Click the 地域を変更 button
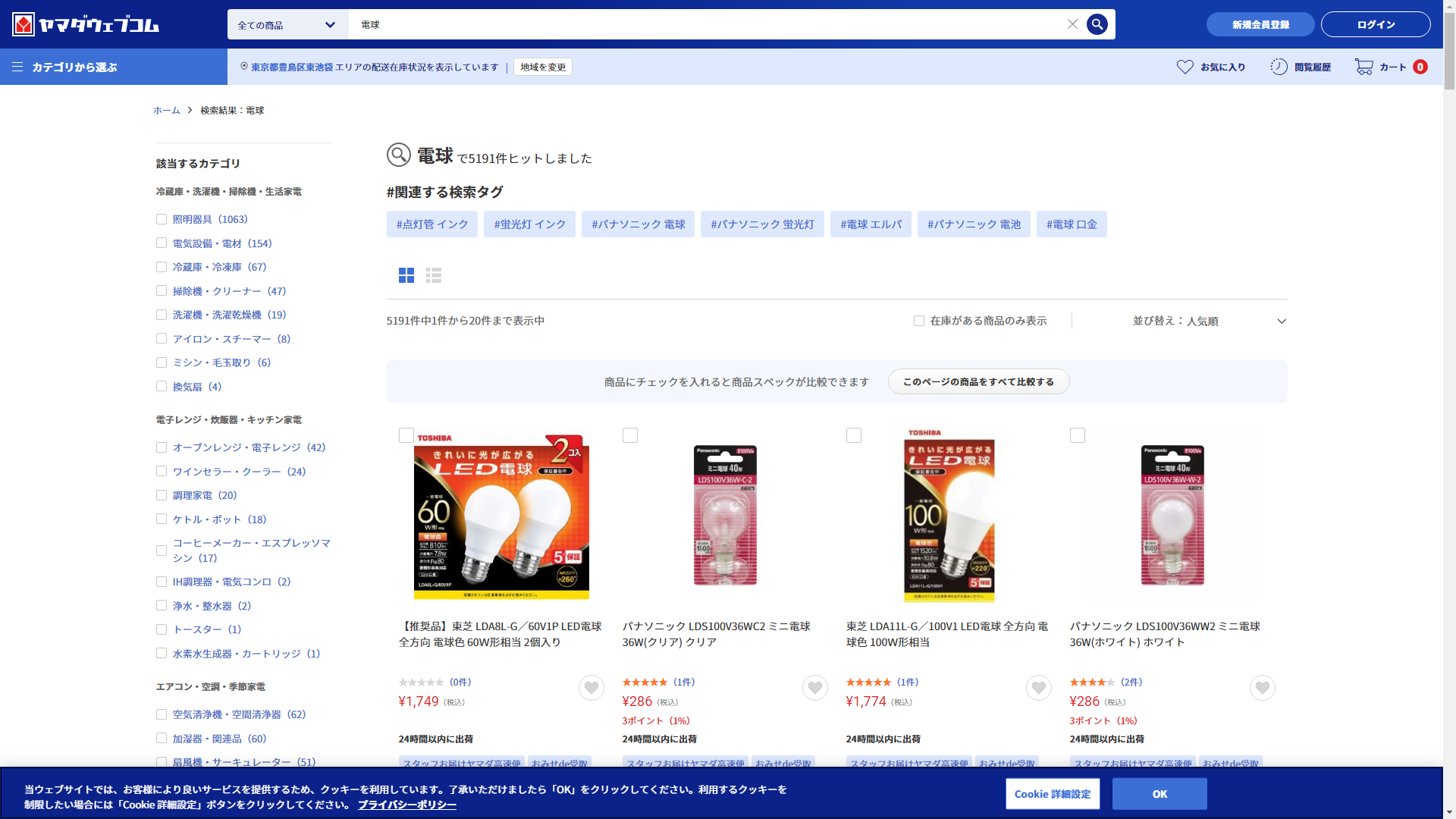 pyautogui.click(x=543, y=67)
